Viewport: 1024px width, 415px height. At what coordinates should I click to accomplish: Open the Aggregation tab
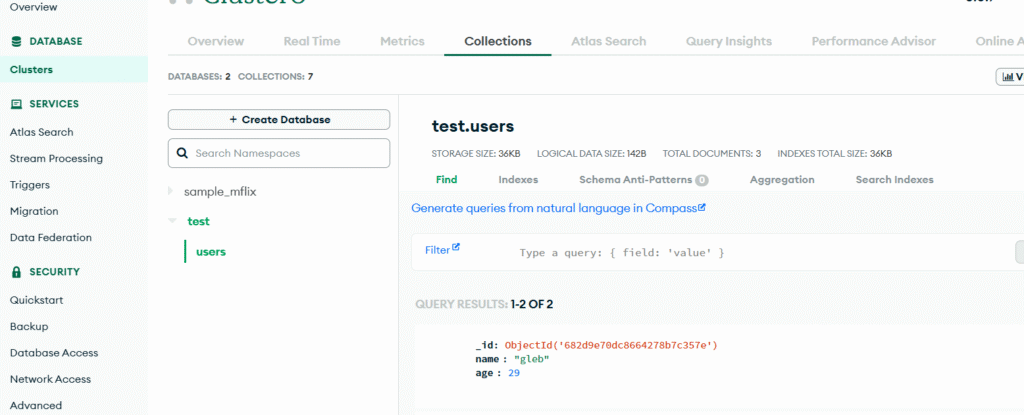pos(782,180)
